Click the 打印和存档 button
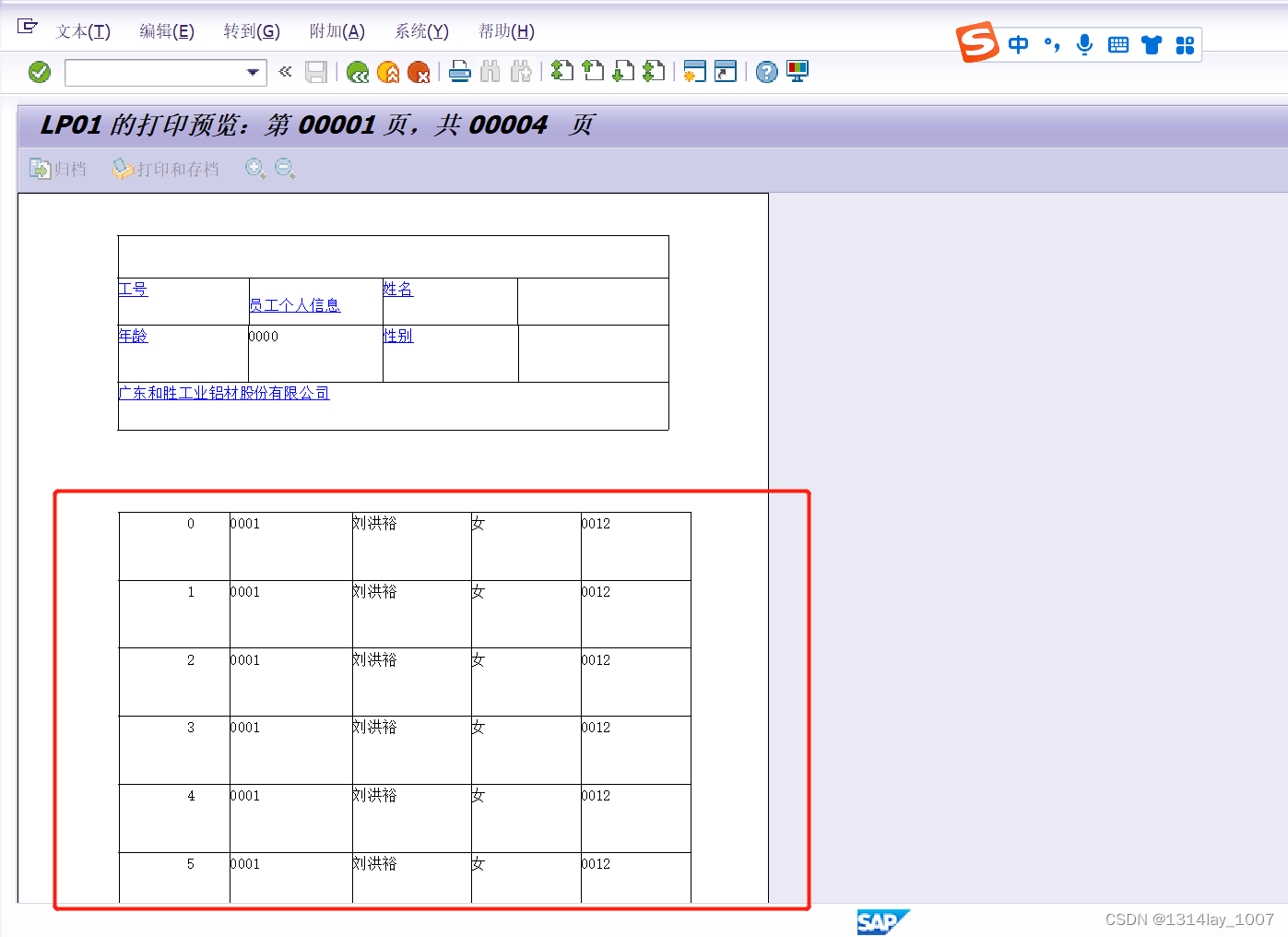Image resolution: width=1288 pixels, height=937 pixels. [165, 169]
